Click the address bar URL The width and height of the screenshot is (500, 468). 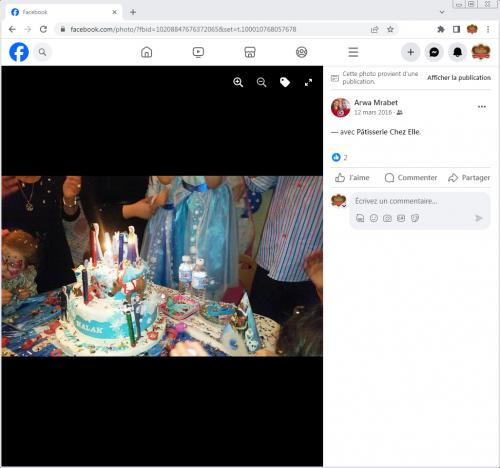[x=183, y=29]
